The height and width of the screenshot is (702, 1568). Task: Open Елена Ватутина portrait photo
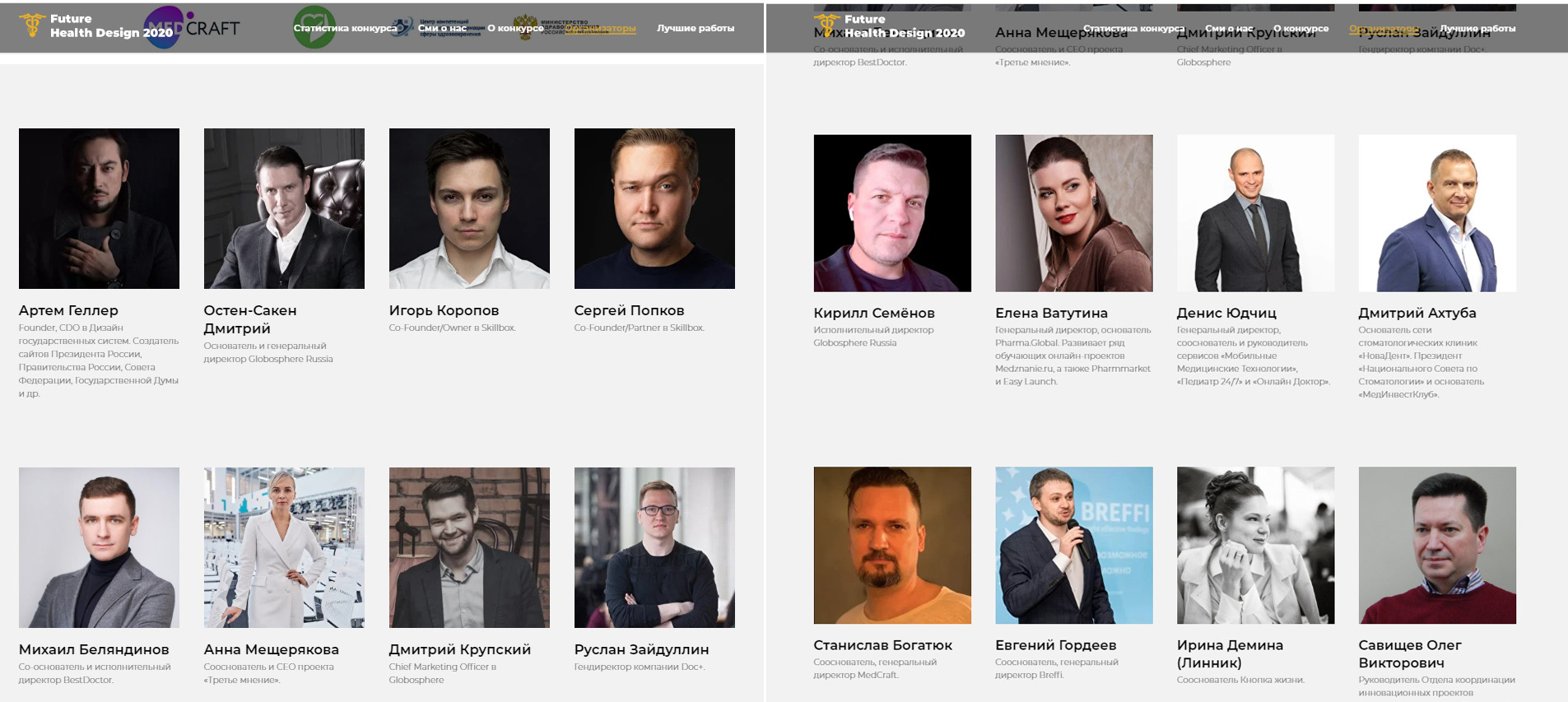click(x=1074, y=213)
